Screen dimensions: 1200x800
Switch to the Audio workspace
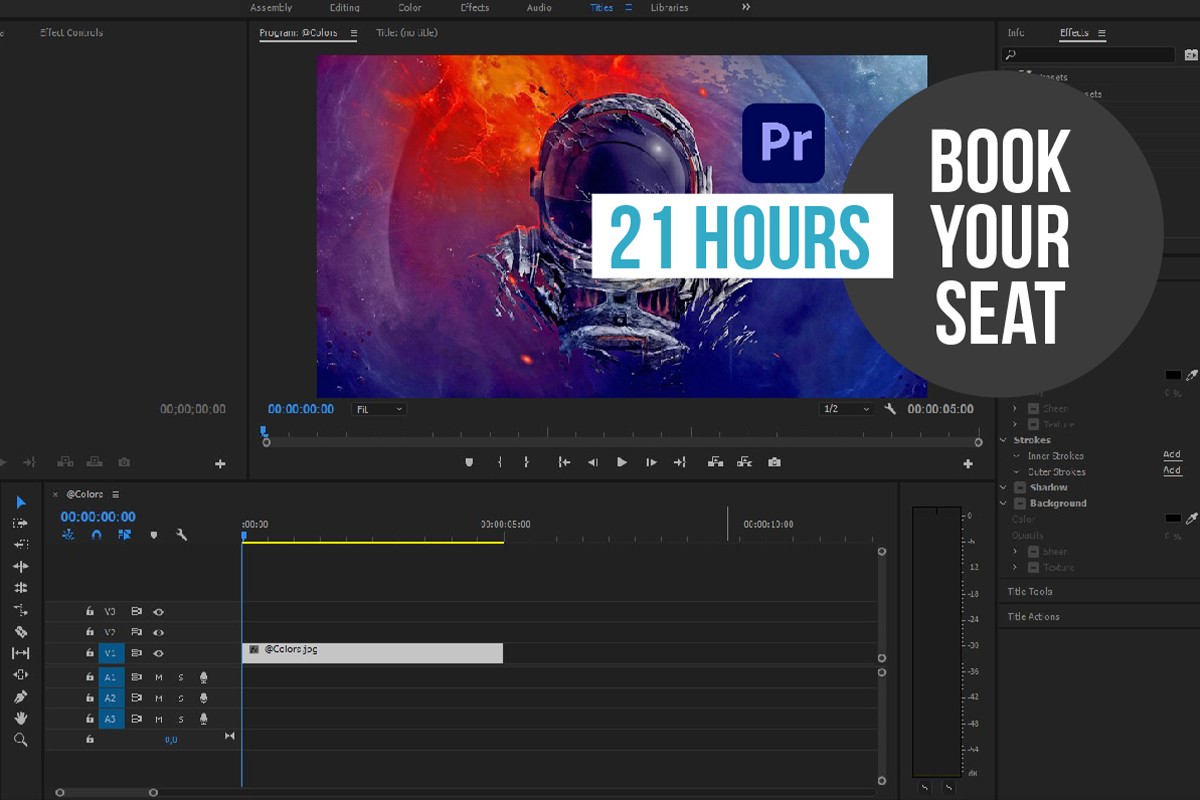[539, 8]
